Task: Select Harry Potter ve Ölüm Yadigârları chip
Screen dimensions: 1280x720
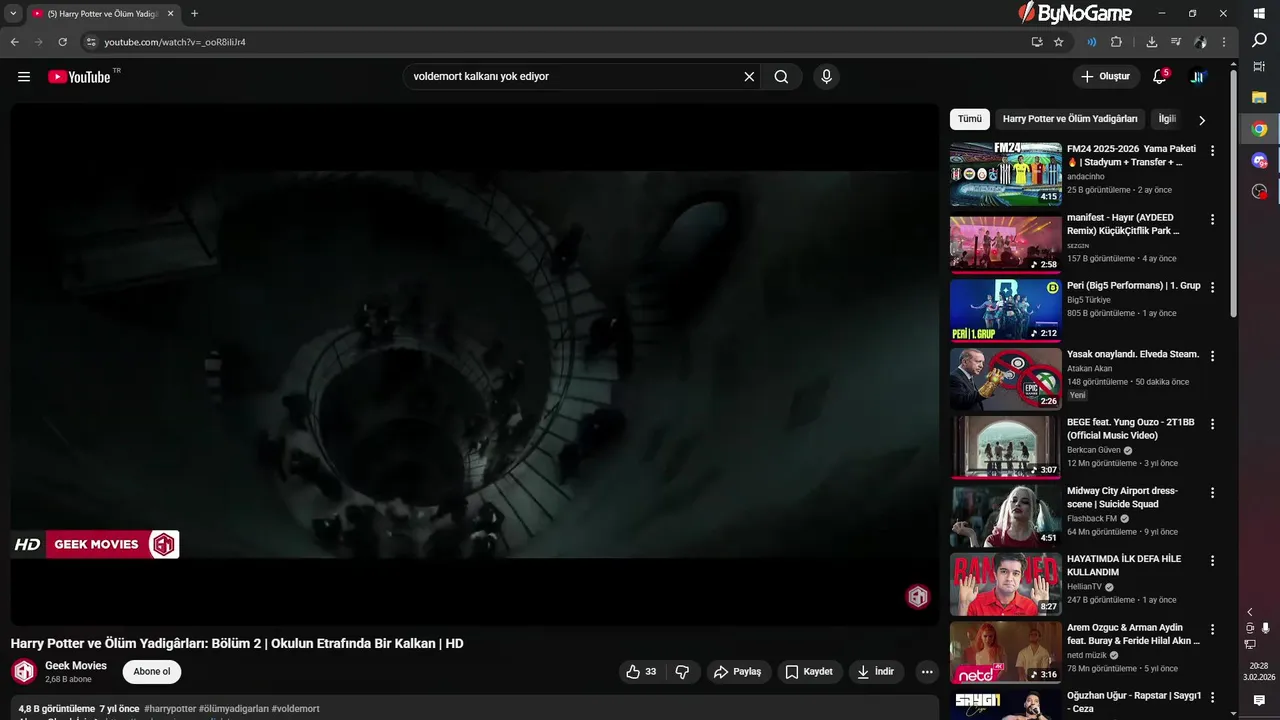Action: tap(1070, 119)
